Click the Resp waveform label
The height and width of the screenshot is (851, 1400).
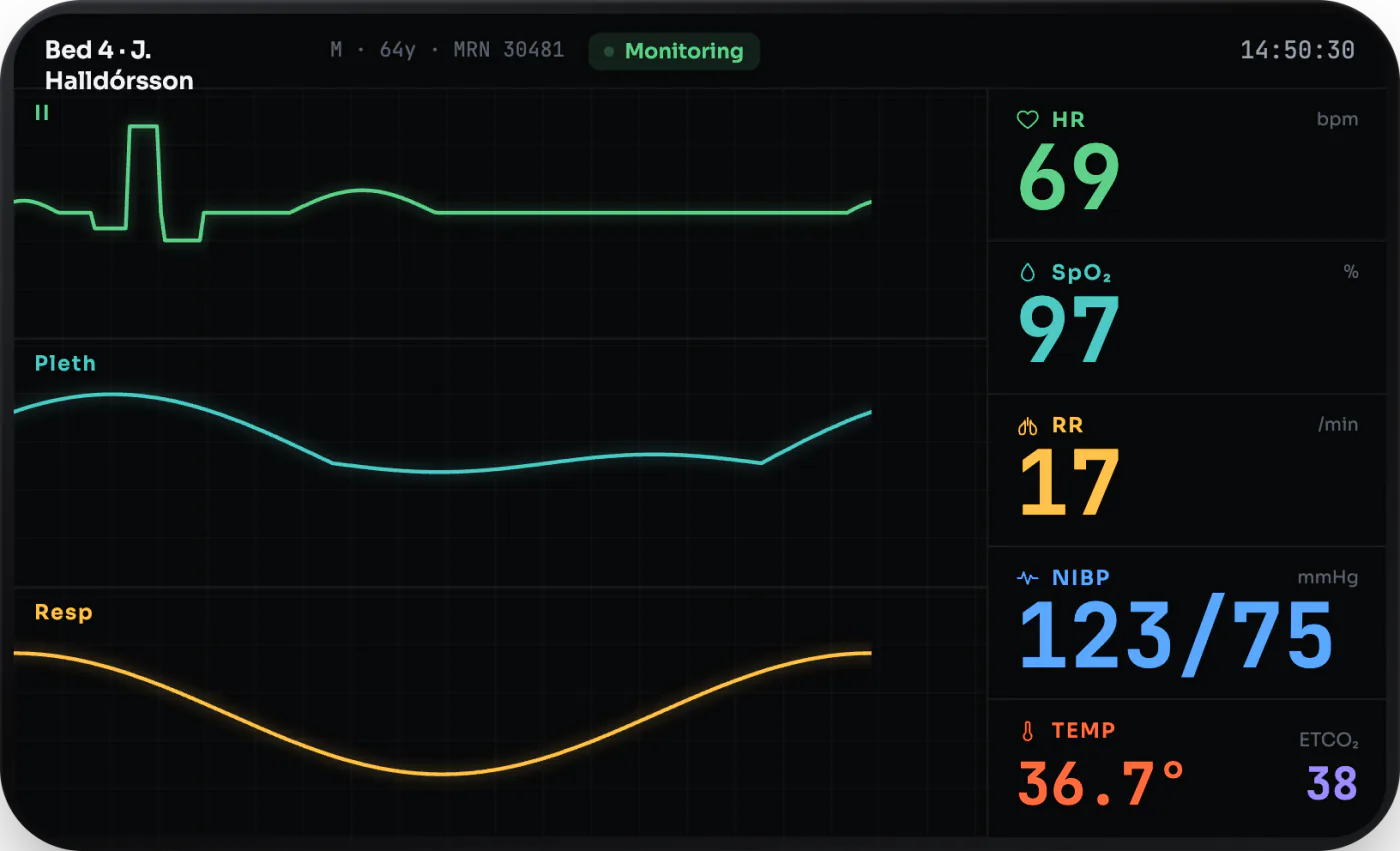tap(63, 612)
